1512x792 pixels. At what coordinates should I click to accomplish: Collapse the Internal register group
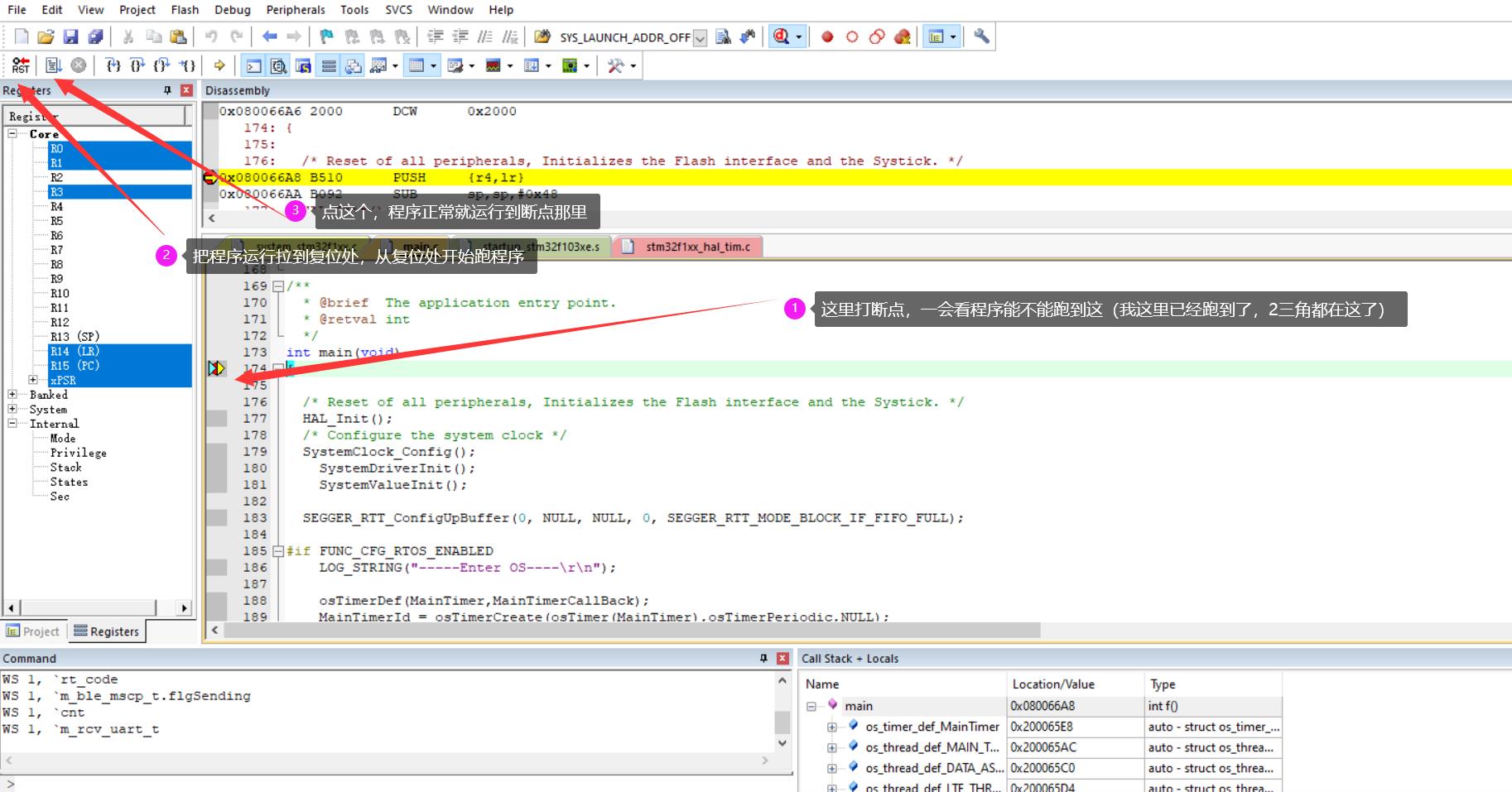pos(12,424)
